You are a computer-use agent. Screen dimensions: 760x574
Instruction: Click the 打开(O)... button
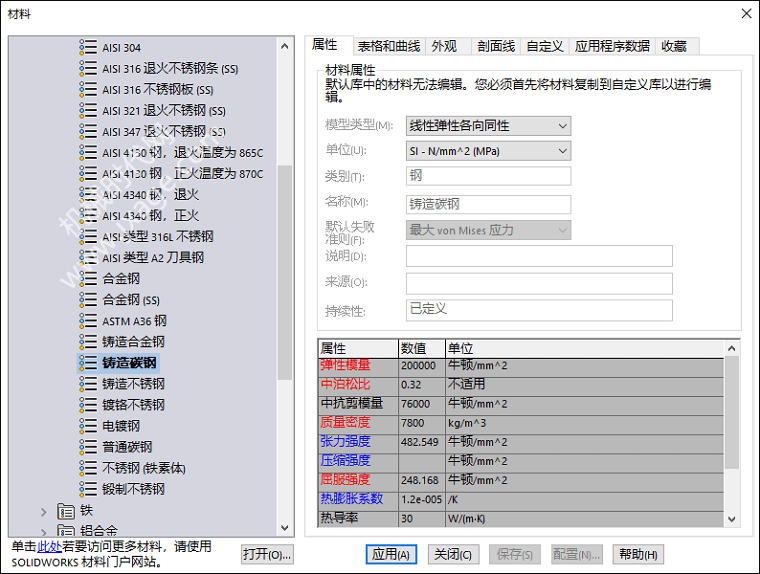coord(267,554)
